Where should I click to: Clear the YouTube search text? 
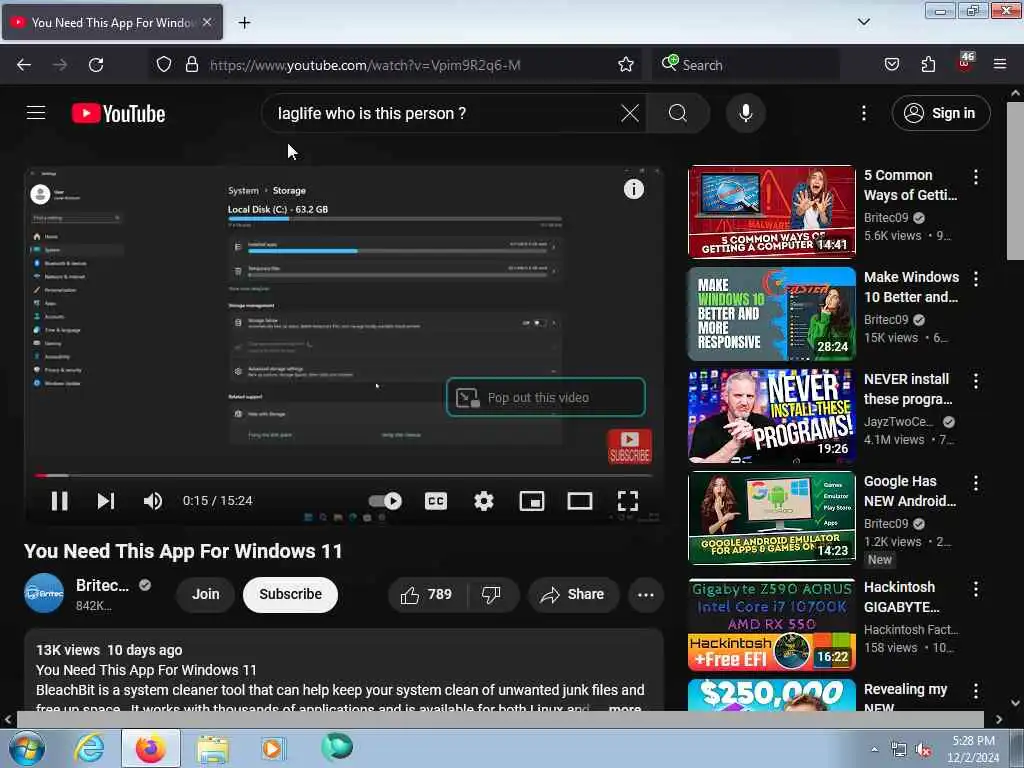630,114
